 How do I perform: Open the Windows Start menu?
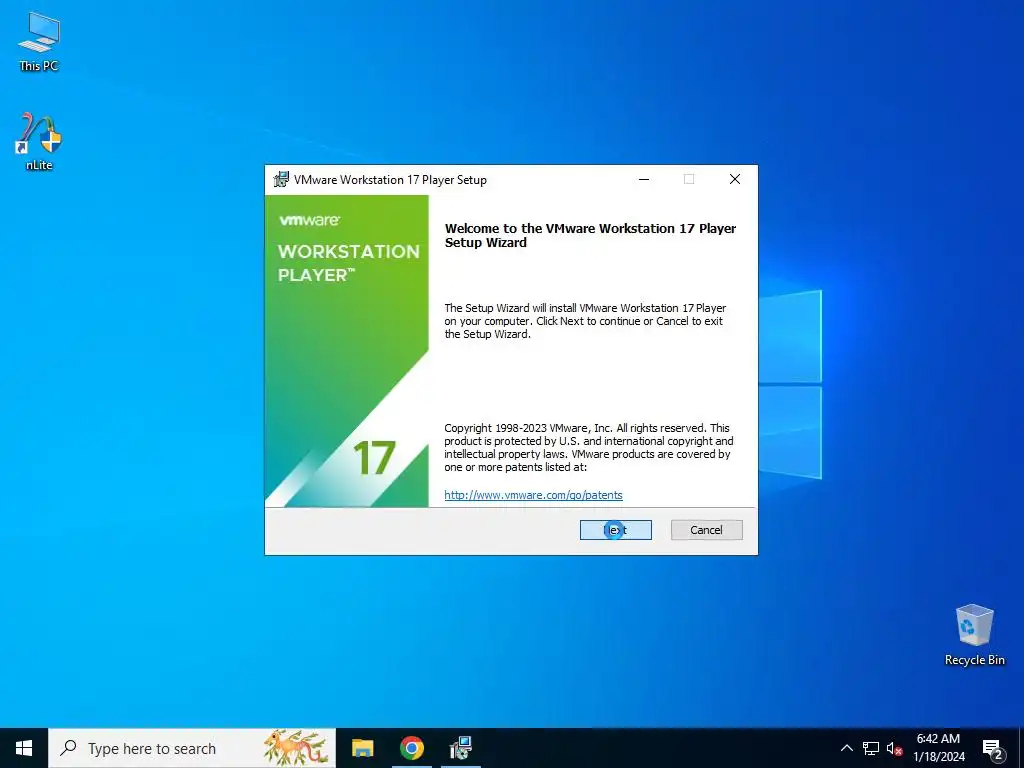tap(24, 748)
